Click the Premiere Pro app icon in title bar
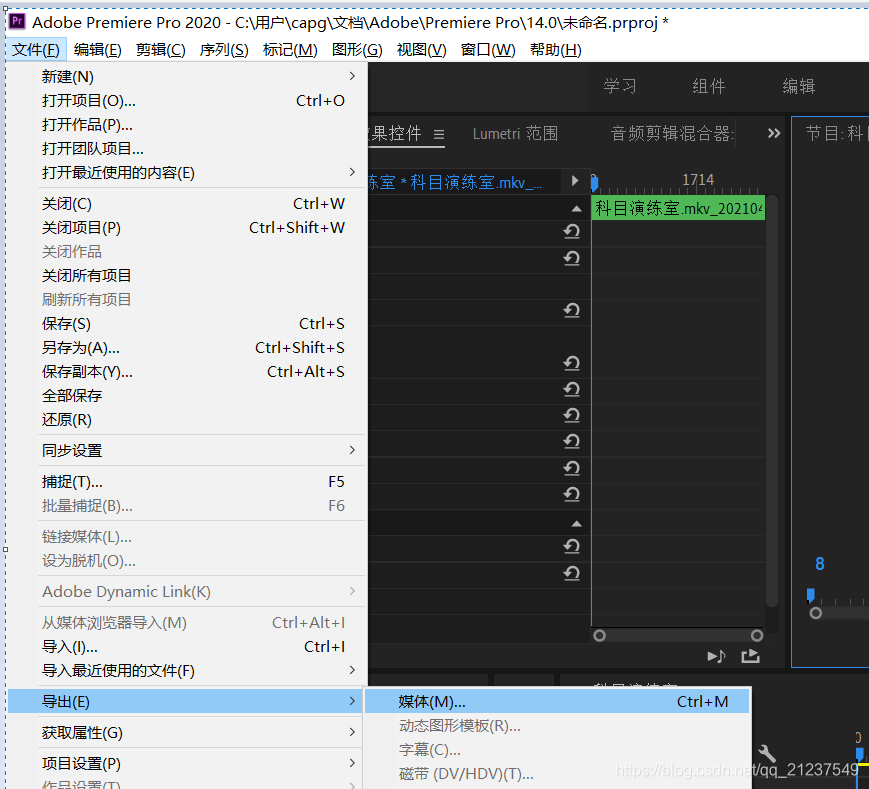This screenshot has width=869, height=789. pyautogui.click(x=18, y=22)
